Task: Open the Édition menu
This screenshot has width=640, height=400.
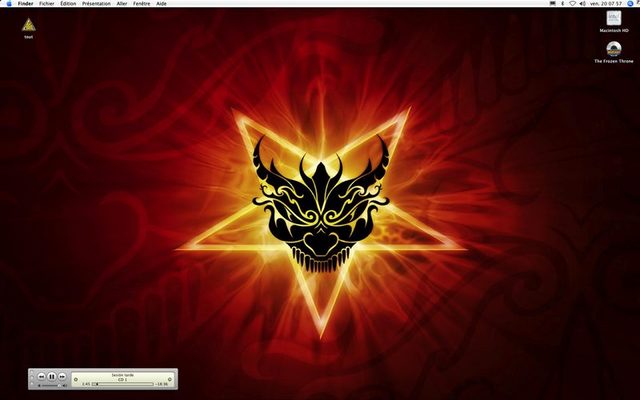Action: [x=68, y=3]
